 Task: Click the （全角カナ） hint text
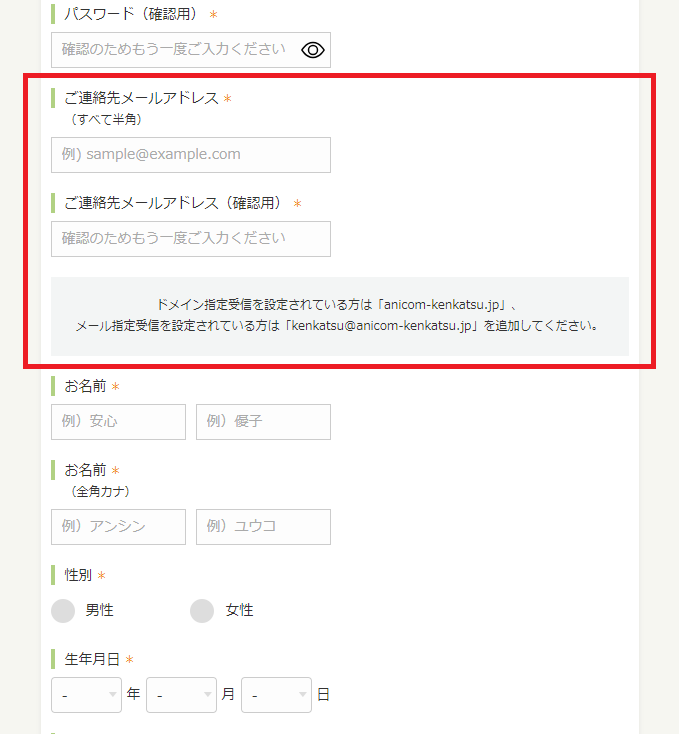[x=100, y=492]
